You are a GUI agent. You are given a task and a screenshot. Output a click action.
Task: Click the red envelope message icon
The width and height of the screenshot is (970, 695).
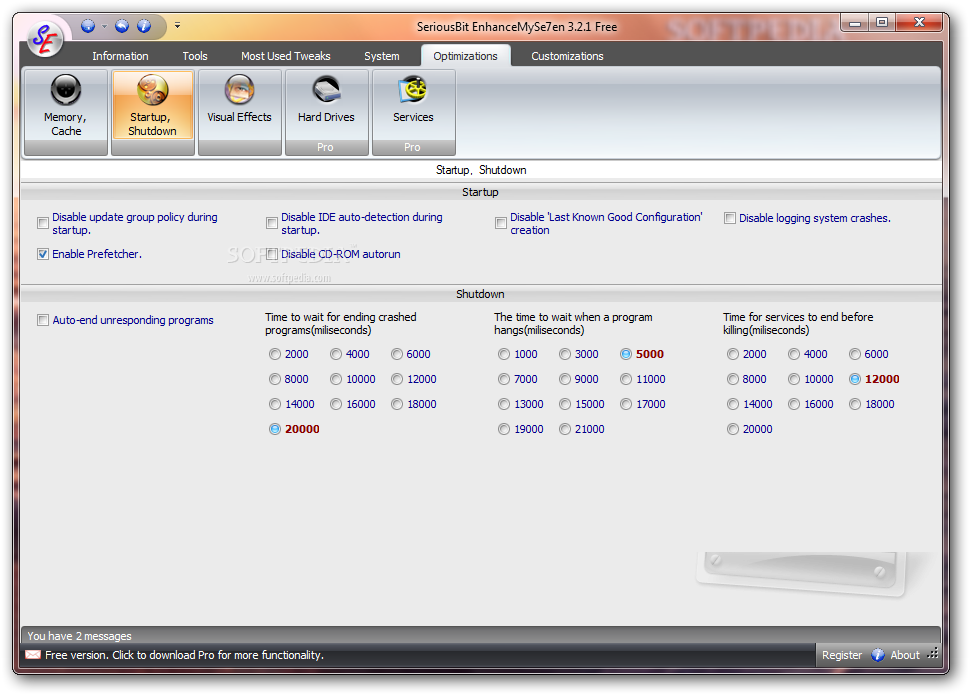tap(33, 655)
